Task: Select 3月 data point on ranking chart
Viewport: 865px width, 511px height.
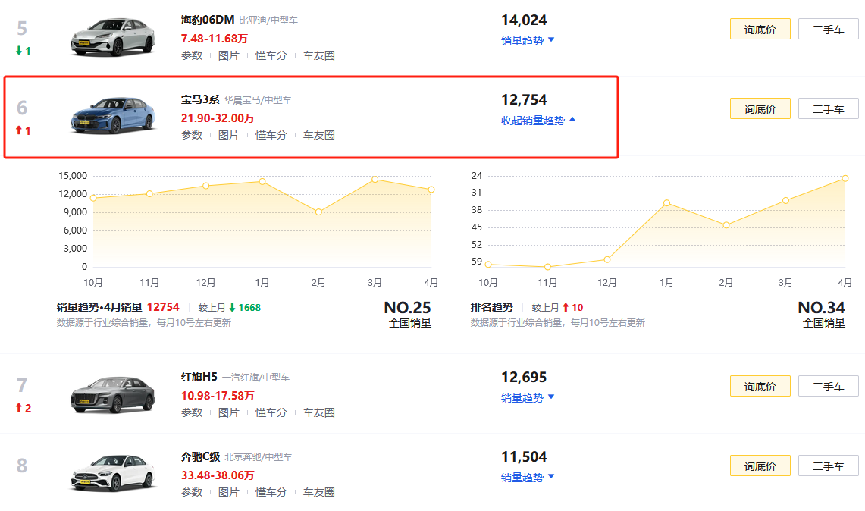Action: pos(786,200)
